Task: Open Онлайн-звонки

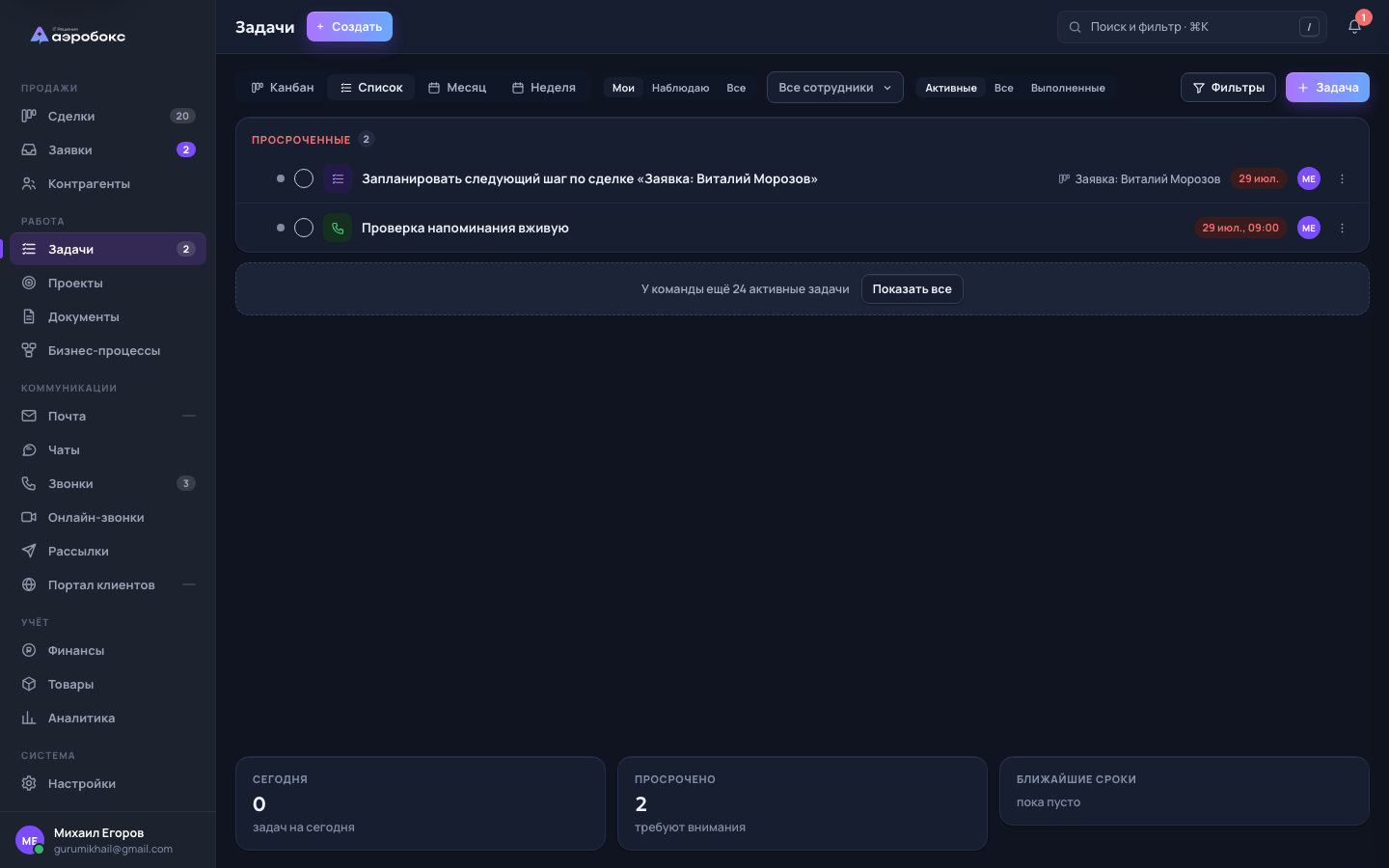Action: click(108, 517)
